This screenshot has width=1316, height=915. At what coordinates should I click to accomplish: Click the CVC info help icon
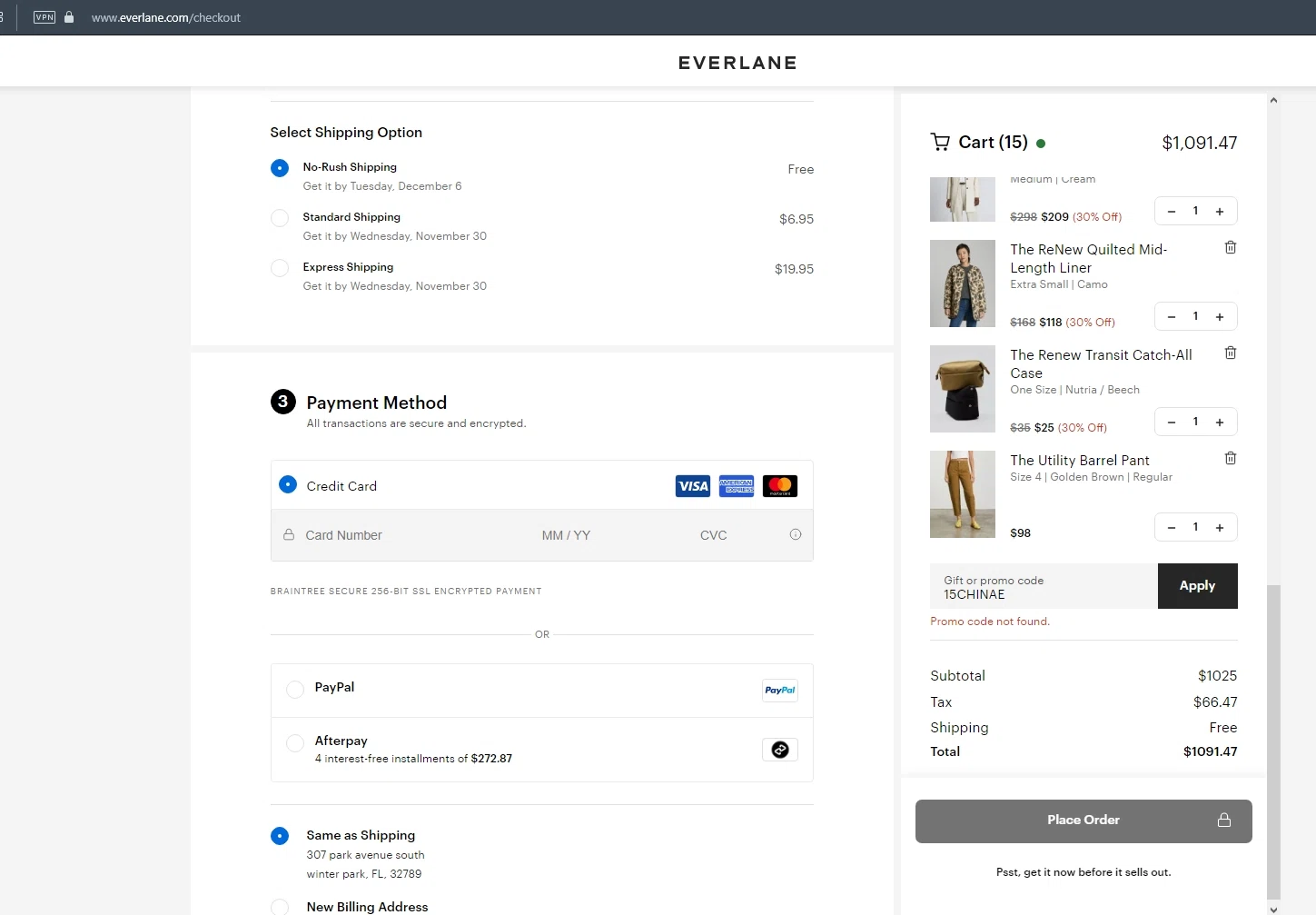coord(796,534)
